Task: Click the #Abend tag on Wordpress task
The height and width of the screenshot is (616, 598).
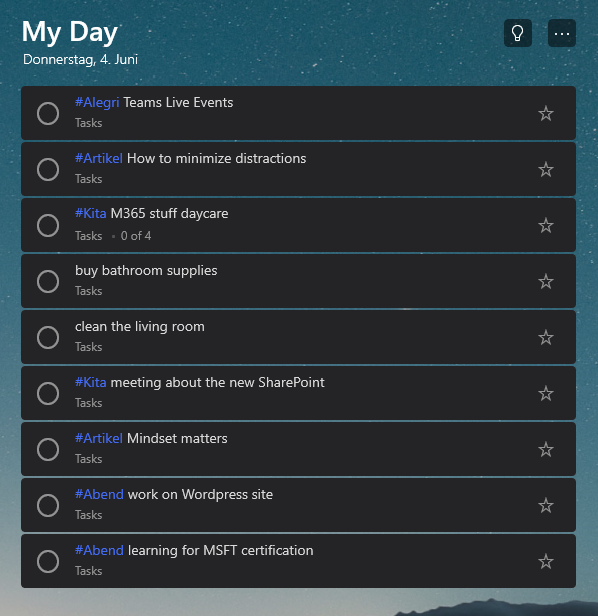Action: (x=99, y=494)
